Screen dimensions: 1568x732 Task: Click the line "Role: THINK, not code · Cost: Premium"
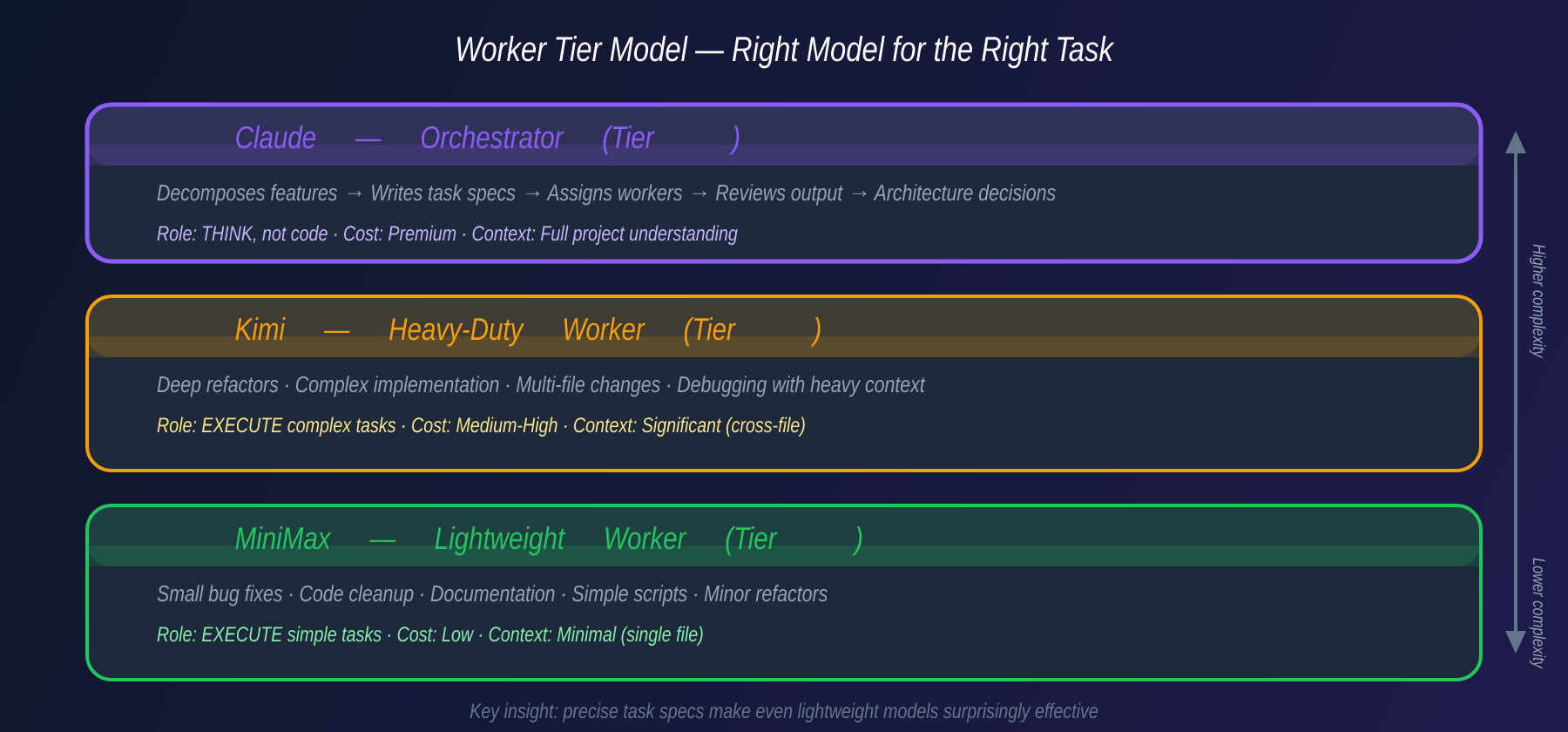click(x=447, y=234)
